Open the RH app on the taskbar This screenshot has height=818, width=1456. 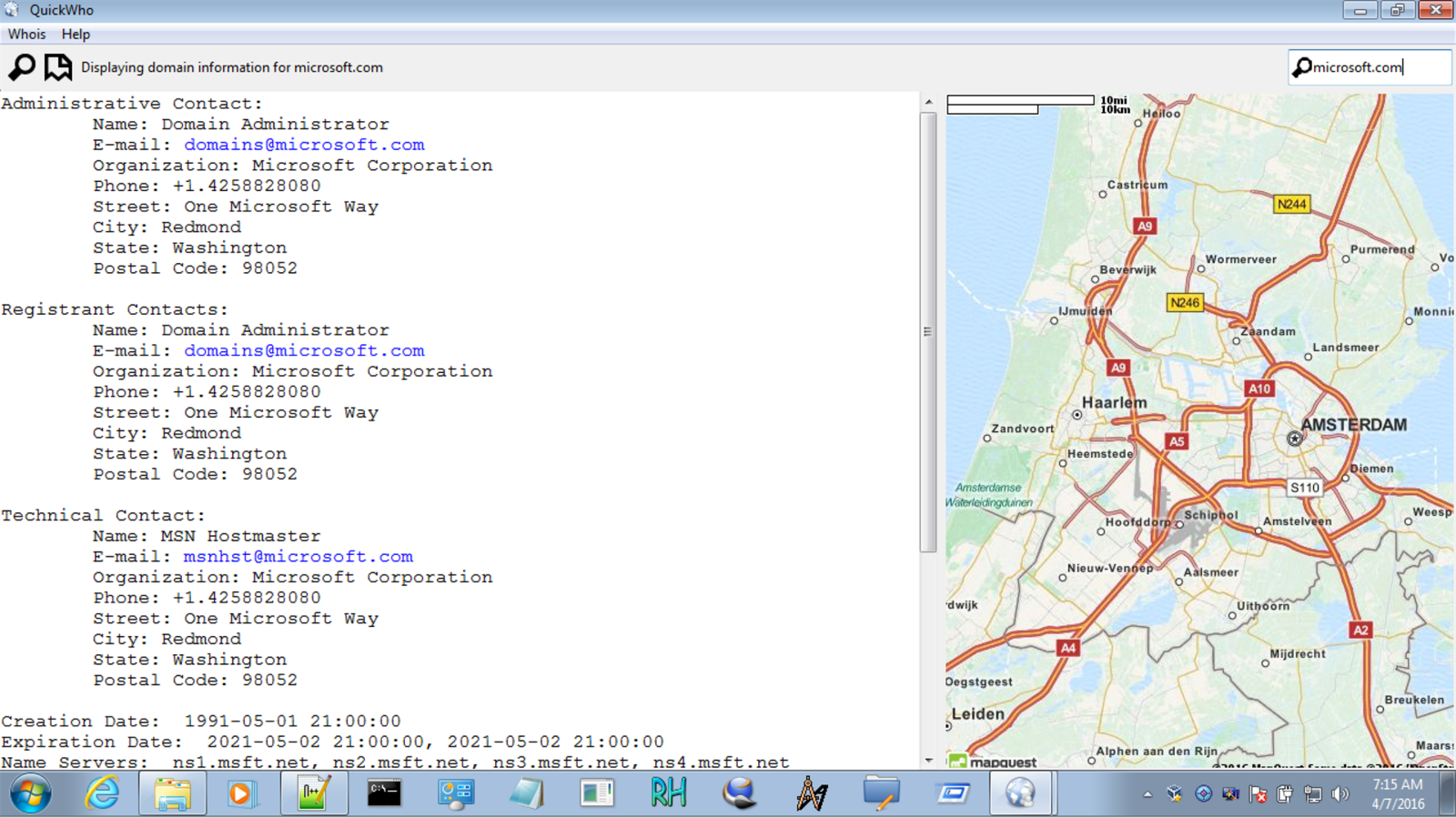668,793
